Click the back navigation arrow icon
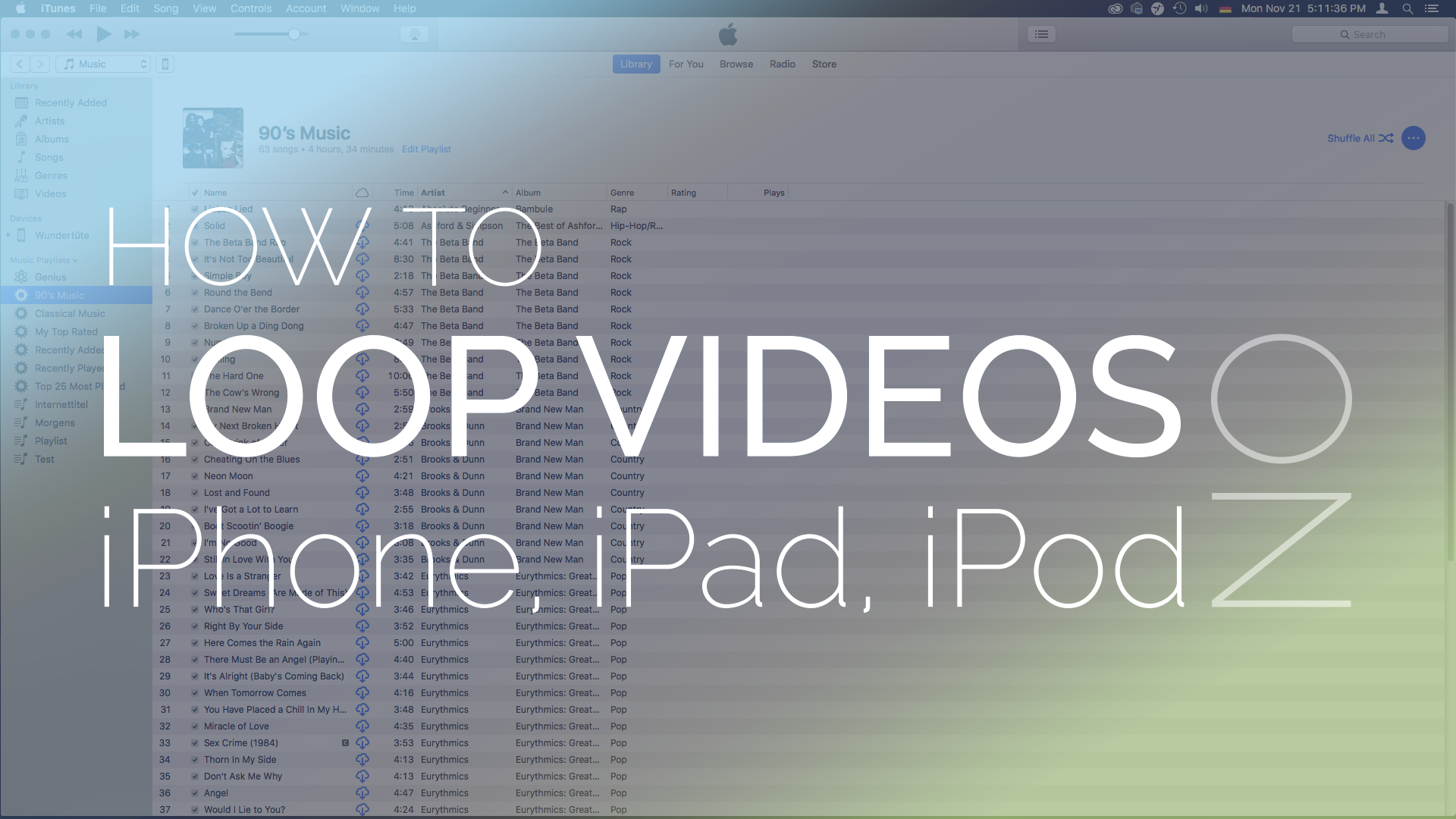Viewport: 1456px width, 819px height. click(18, 63)
